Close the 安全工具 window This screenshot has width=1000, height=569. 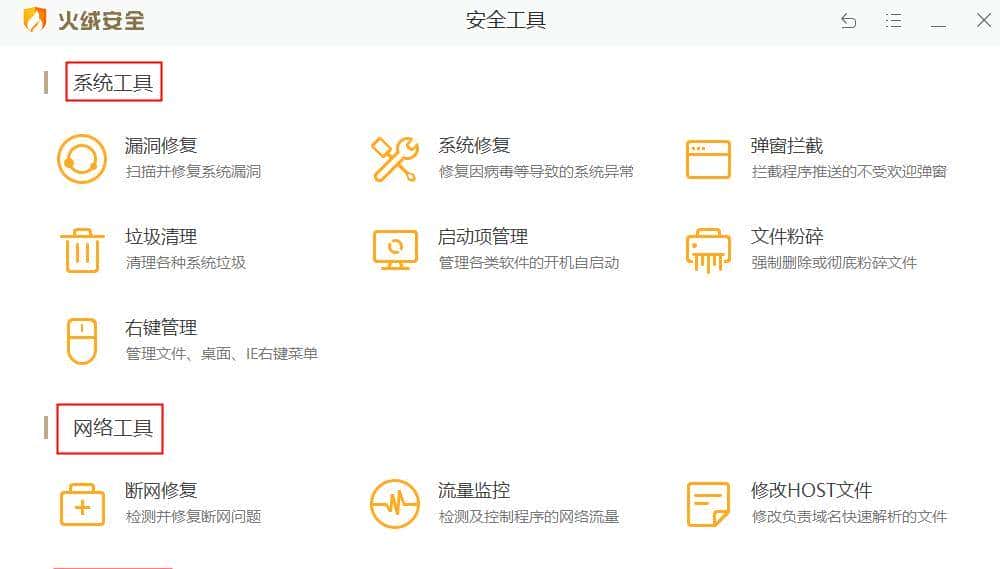(983, 20)
